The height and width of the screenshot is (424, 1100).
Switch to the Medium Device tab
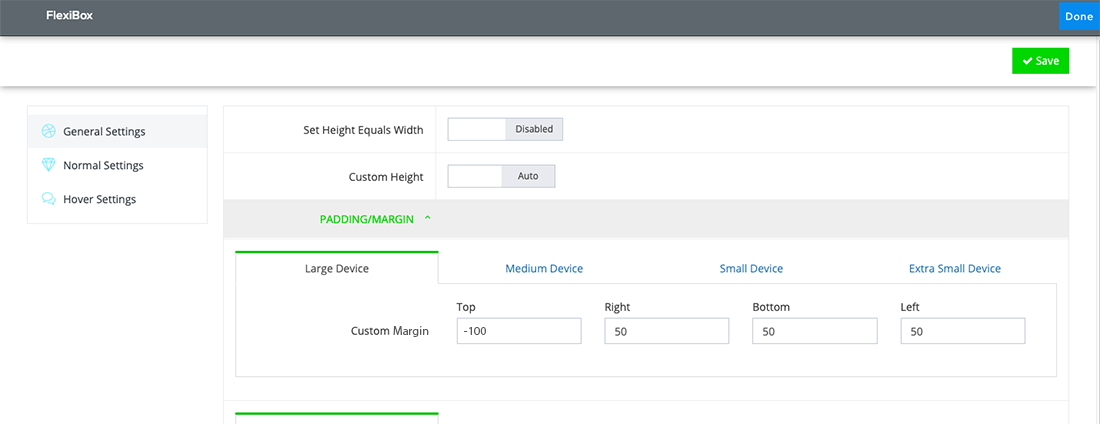pyautogui.click(x=544, y=268)
